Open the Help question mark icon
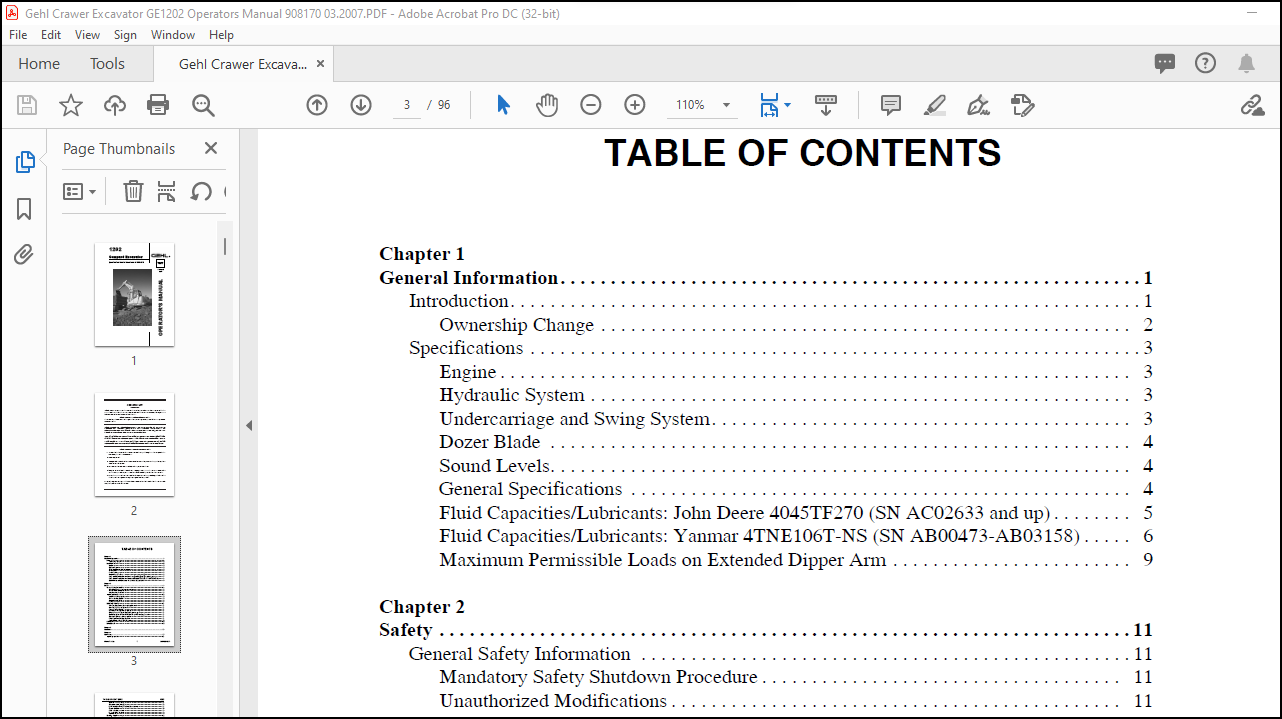This screenshot has width=1282, height=719. [x=1206, y=63]
